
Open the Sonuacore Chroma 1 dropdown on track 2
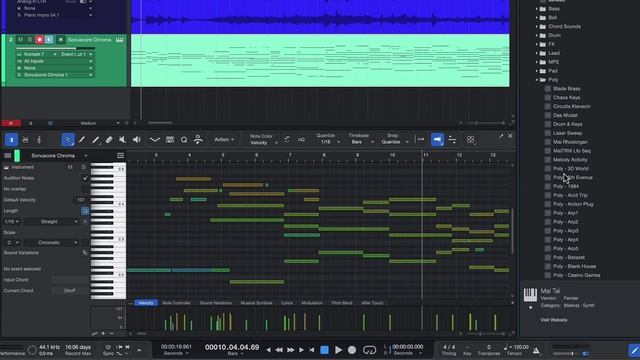click(54, 75)
